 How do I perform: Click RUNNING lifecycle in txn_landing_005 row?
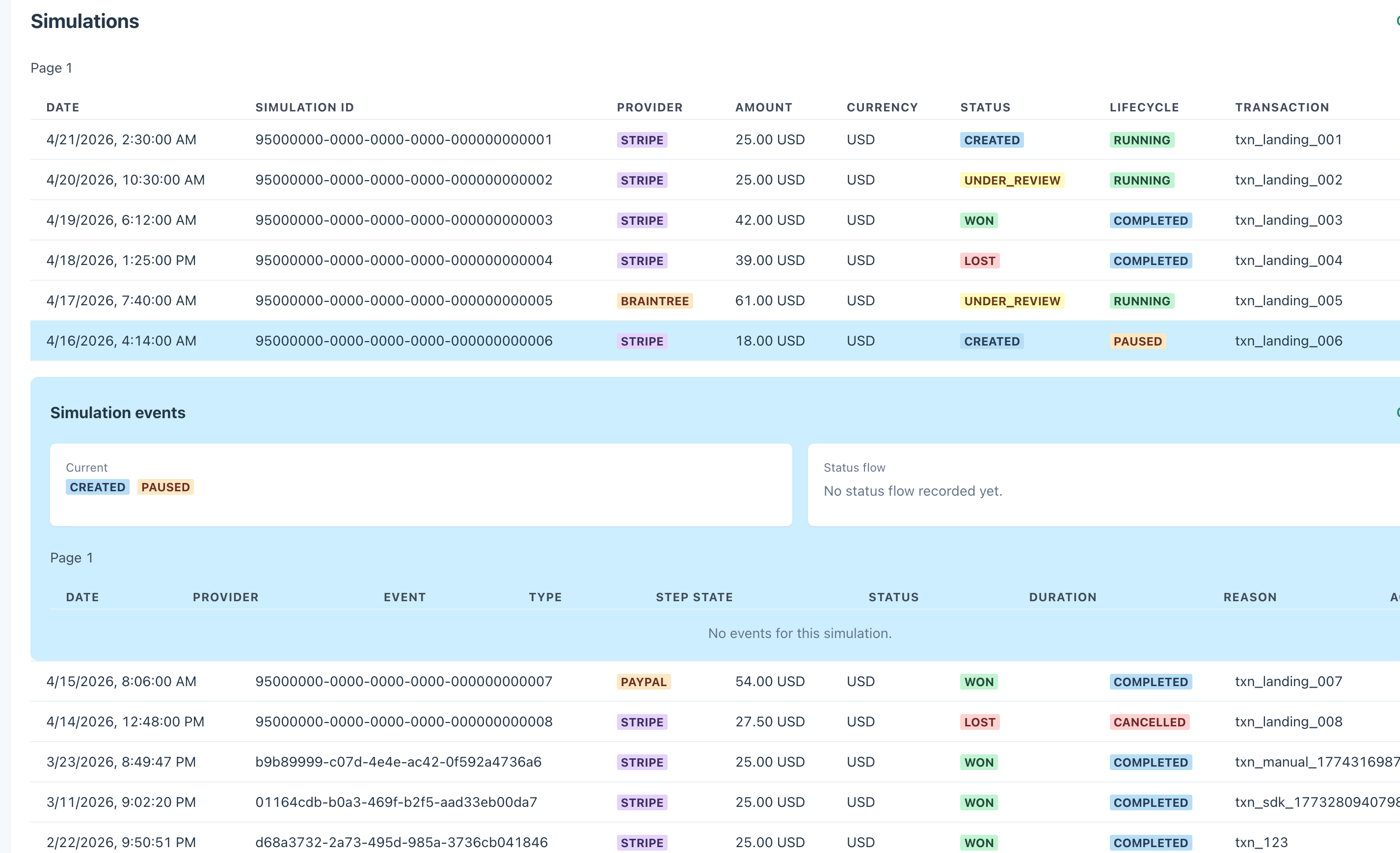[x=1141, y=301]
